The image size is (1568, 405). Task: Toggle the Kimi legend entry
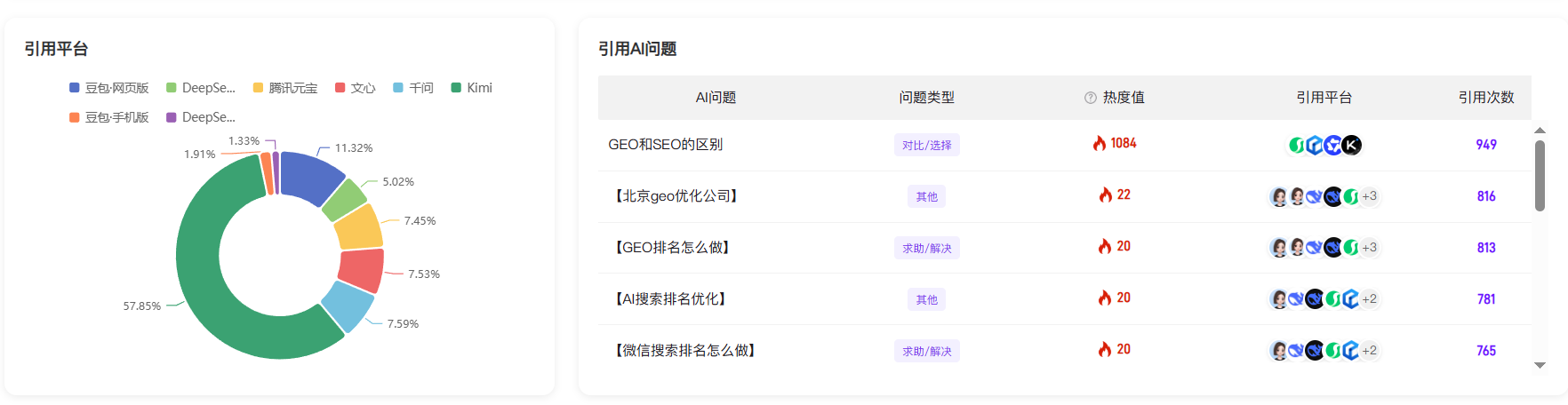pos(472,88)
